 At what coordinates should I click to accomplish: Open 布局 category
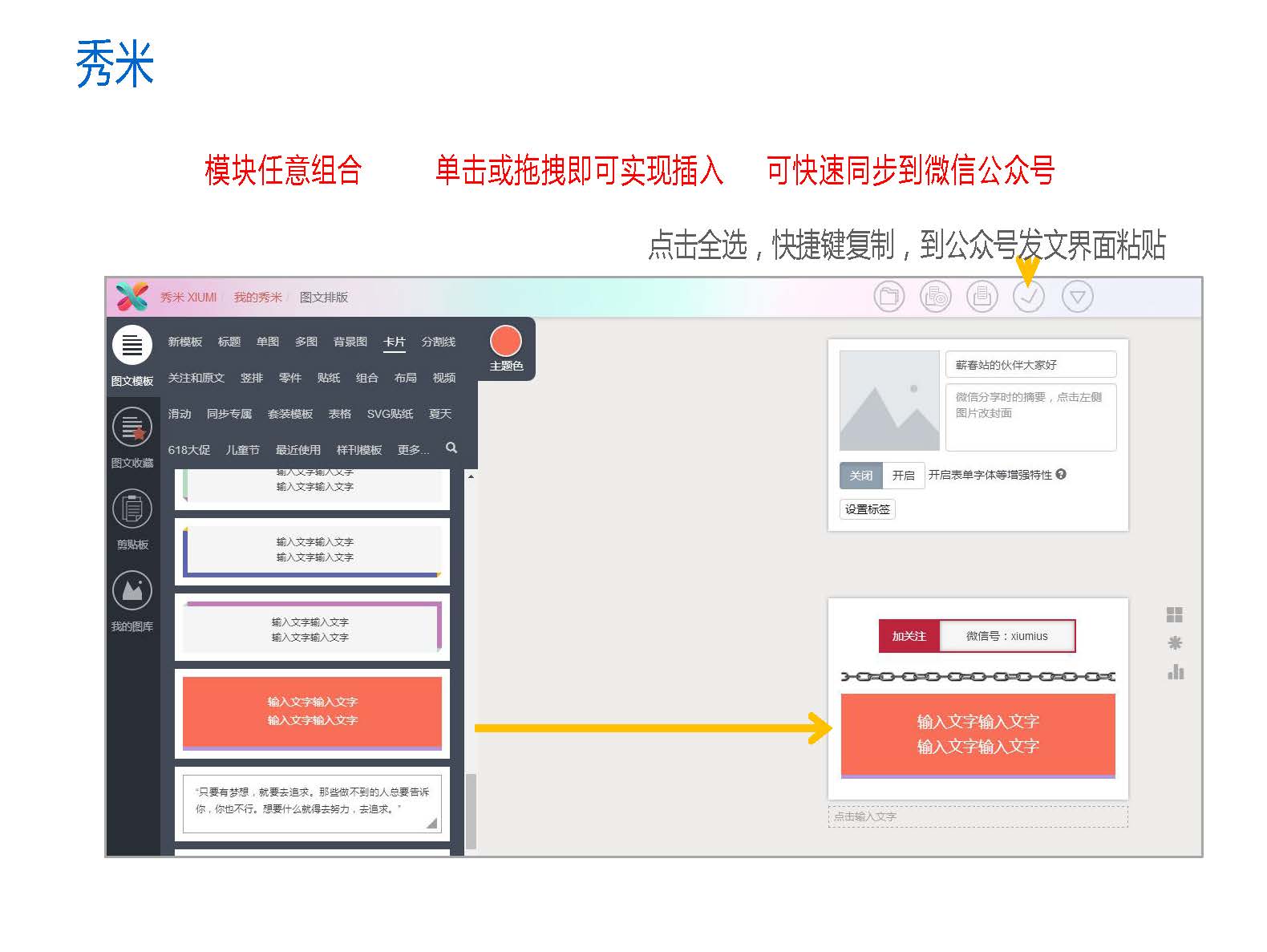pos(406,378)
